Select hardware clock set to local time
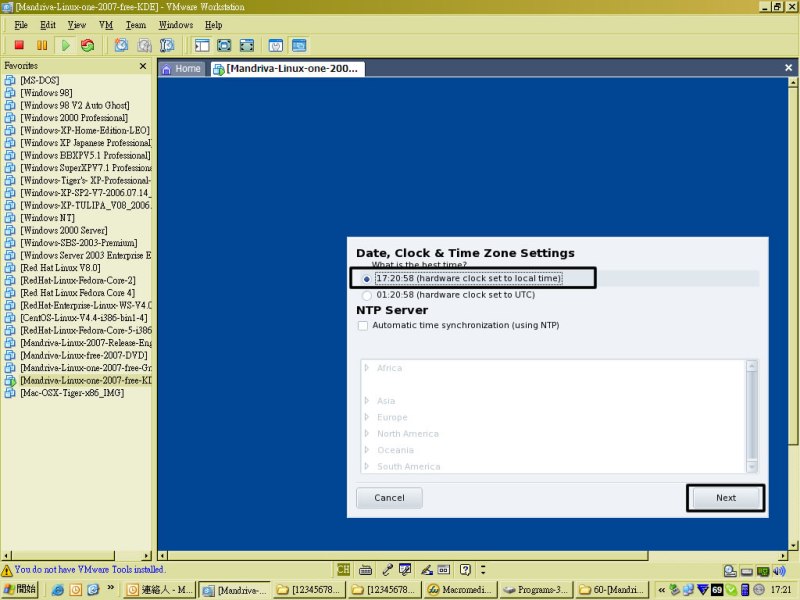This screenshot has height=600, width=800. (x=366, y=279)
